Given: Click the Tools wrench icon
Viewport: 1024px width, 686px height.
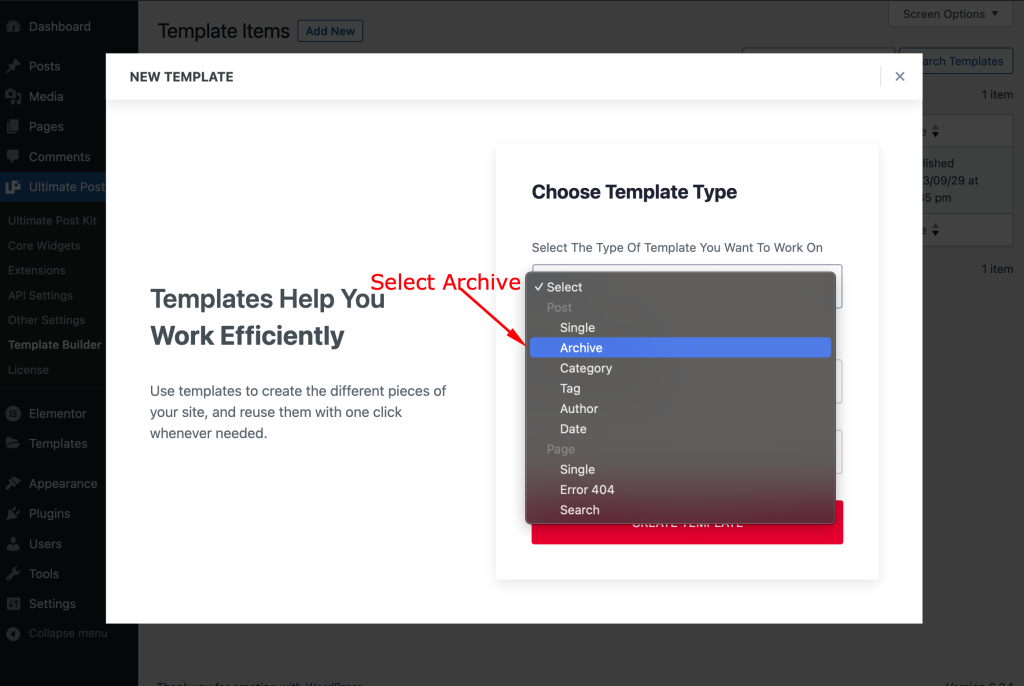Looking at the screenshot, I should click(x=13, y=574).
